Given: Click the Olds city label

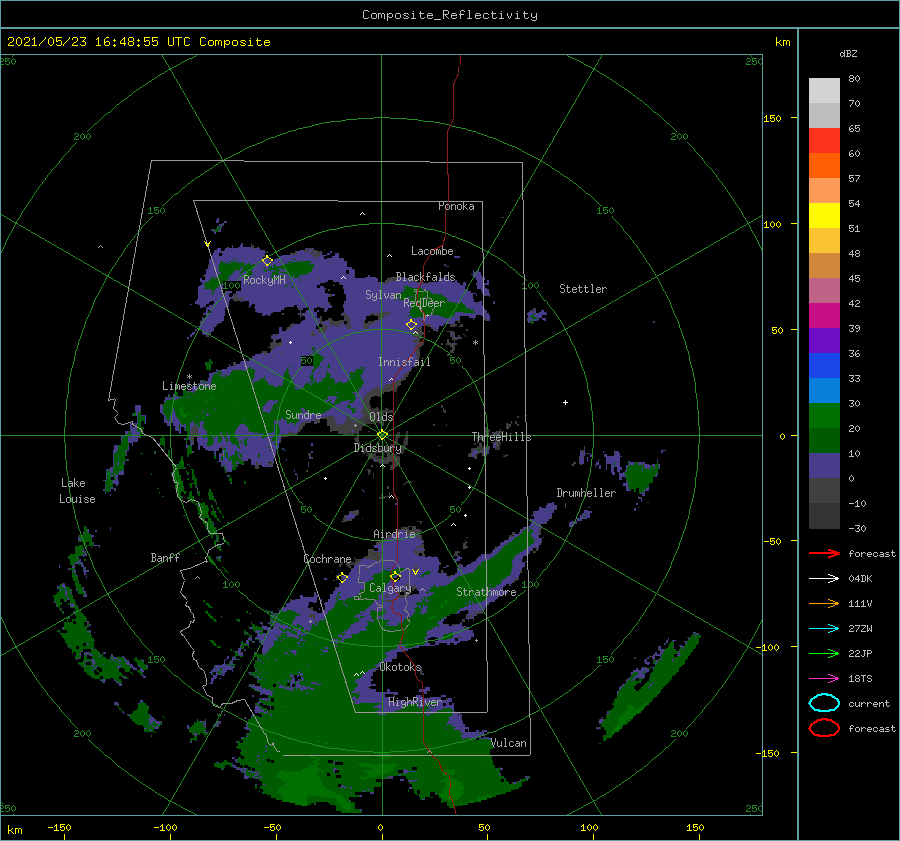Looking at the screenshot, I should pos(381,417).
